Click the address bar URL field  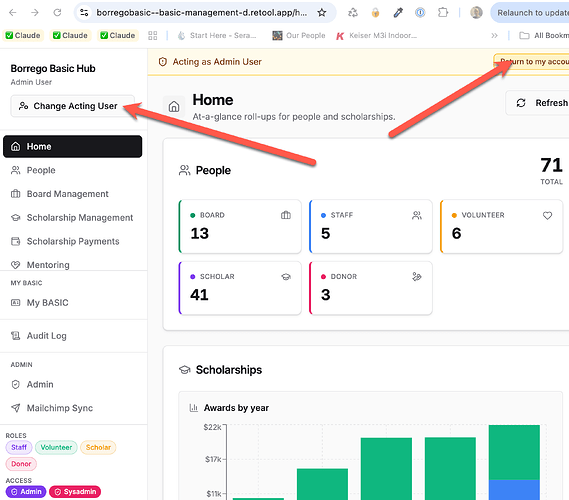201,13
